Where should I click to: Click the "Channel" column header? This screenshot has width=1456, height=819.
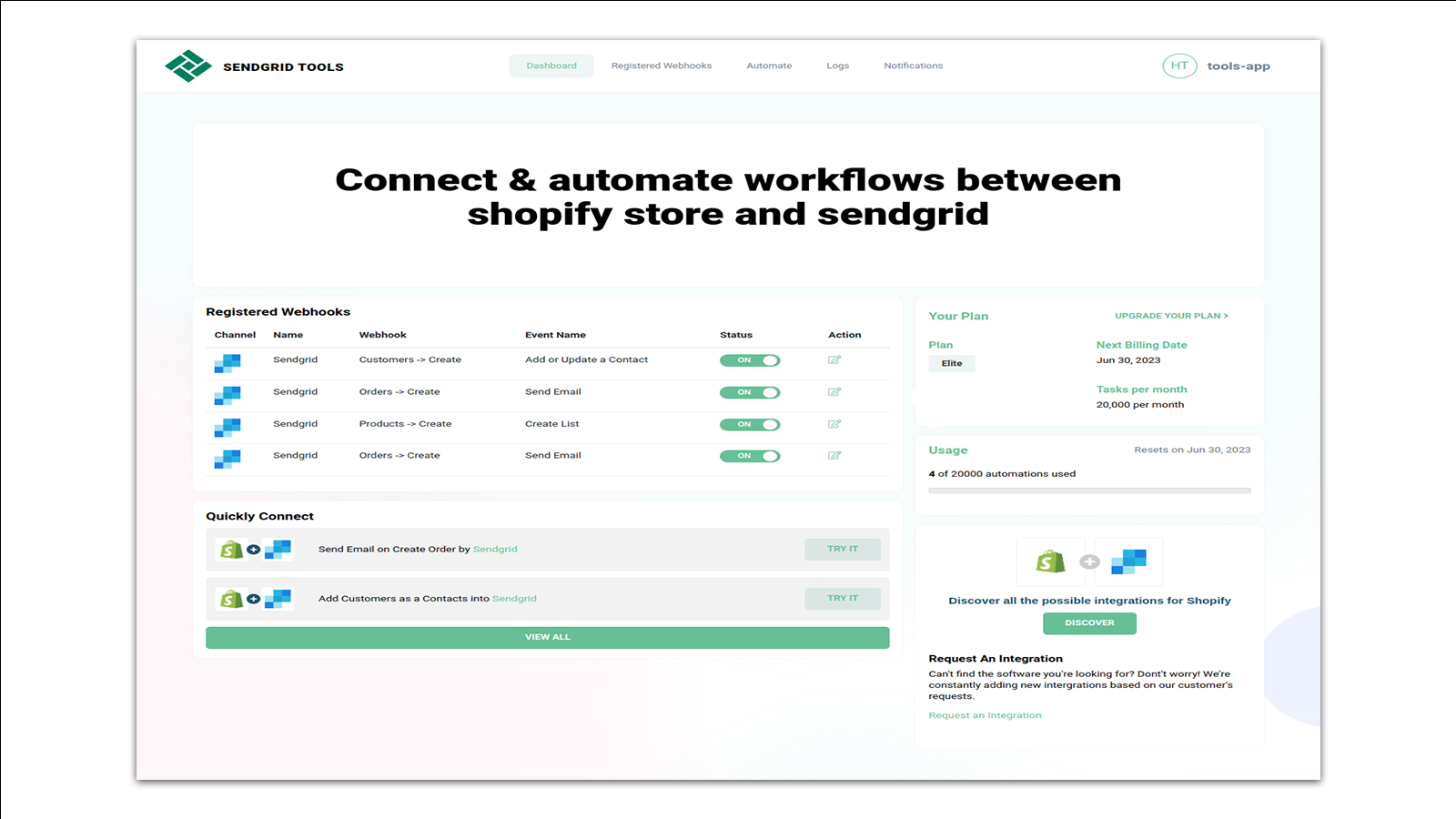point(235,335)
